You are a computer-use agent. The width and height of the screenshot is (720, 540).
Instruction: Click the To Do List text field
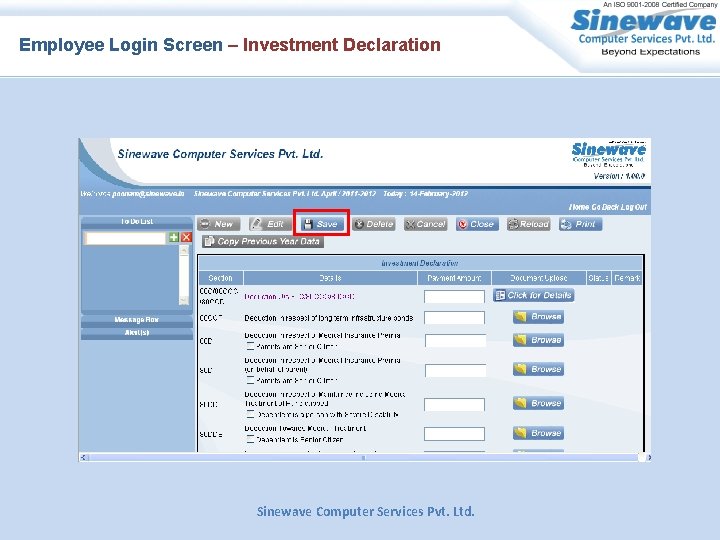125,238
